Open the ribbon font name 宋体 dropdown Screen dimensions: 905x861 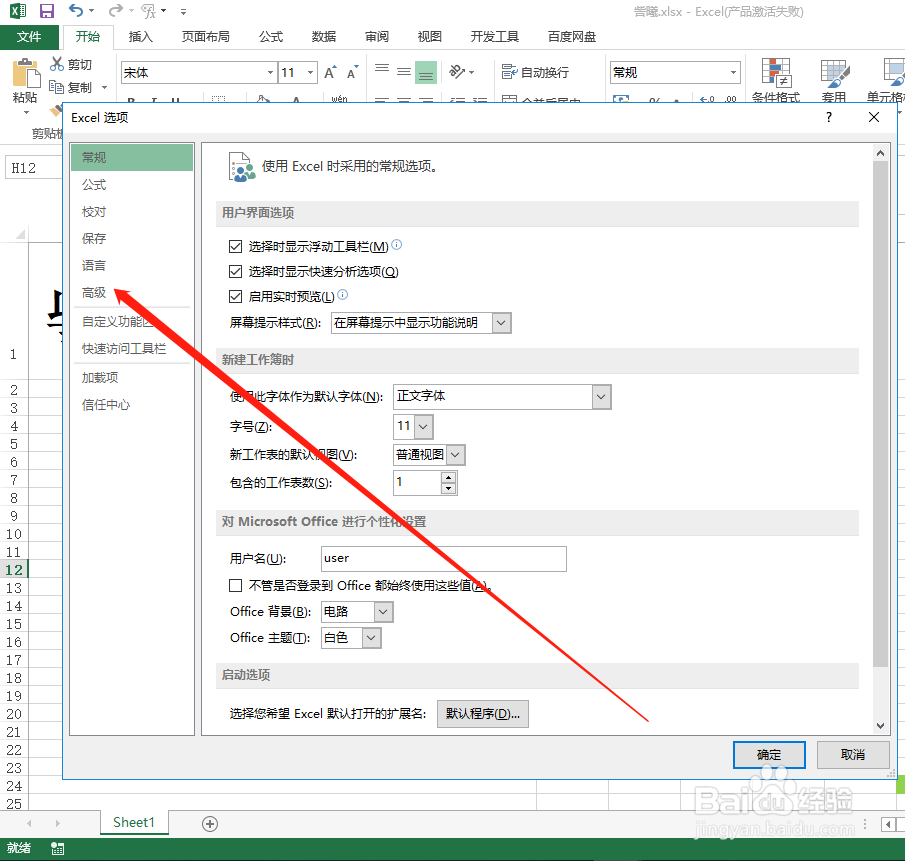click(270, 73)
